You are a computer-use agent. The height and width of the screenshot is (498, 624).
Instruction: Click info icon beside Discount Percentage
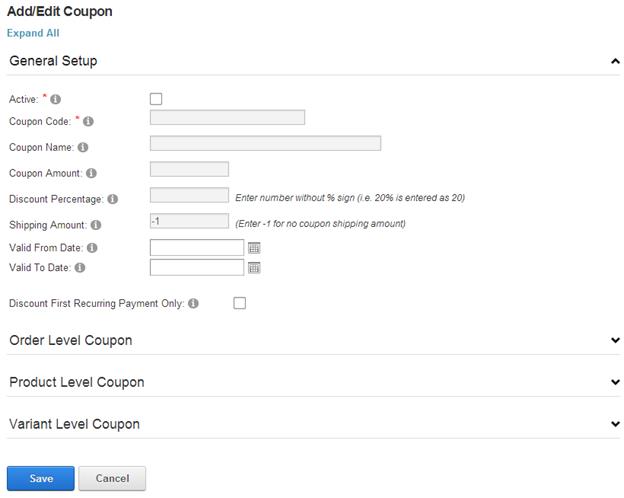pos(113,199)
